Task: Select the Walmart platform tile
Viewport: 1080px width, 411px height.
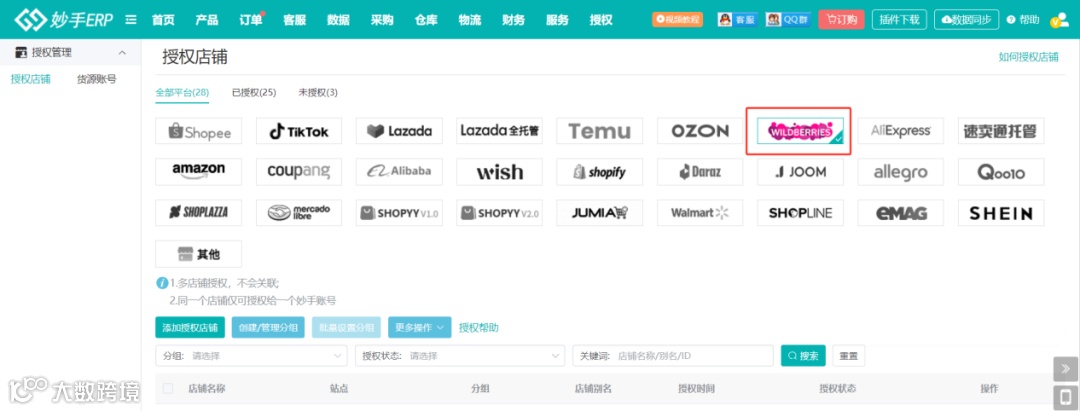Action: pyautogui.click(x=700, y=213)
